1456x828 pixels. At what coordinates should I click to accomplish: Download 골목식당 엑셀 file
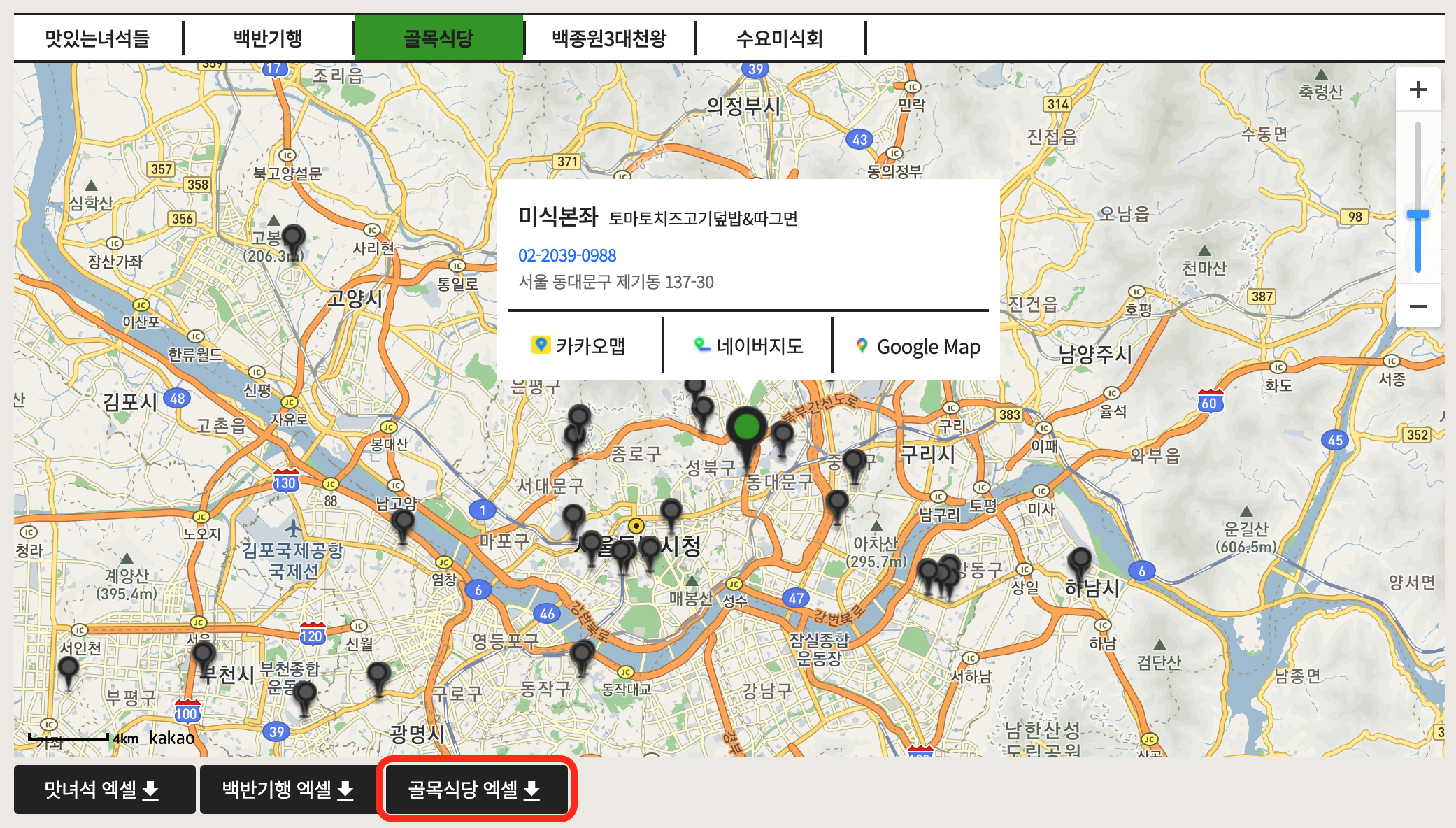475,790
